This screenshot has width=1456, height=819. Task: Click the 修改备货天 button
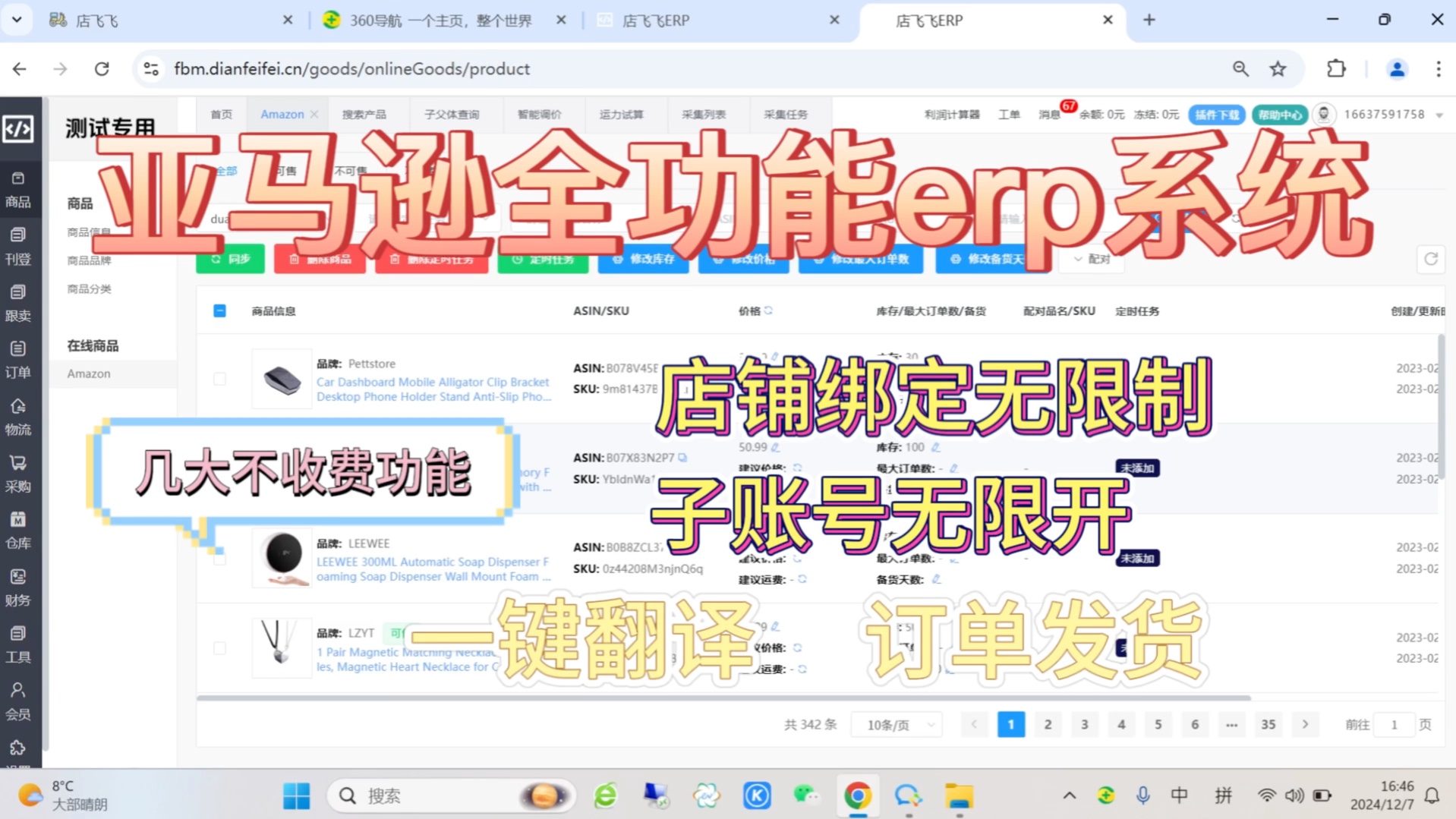pos(994,259)
